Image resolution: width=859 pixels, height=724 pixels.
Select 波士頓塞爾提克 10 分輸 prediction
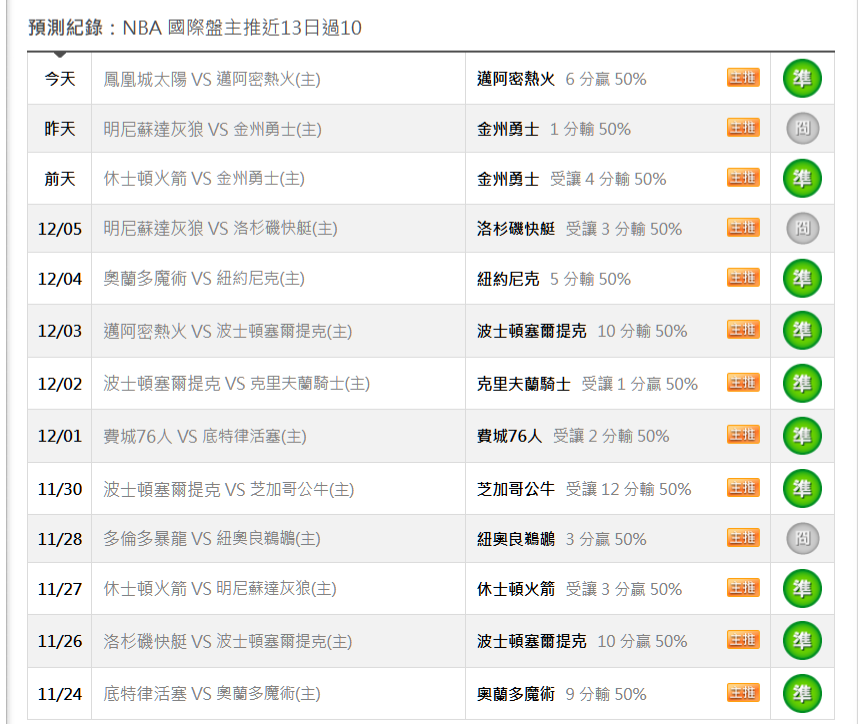582,331
